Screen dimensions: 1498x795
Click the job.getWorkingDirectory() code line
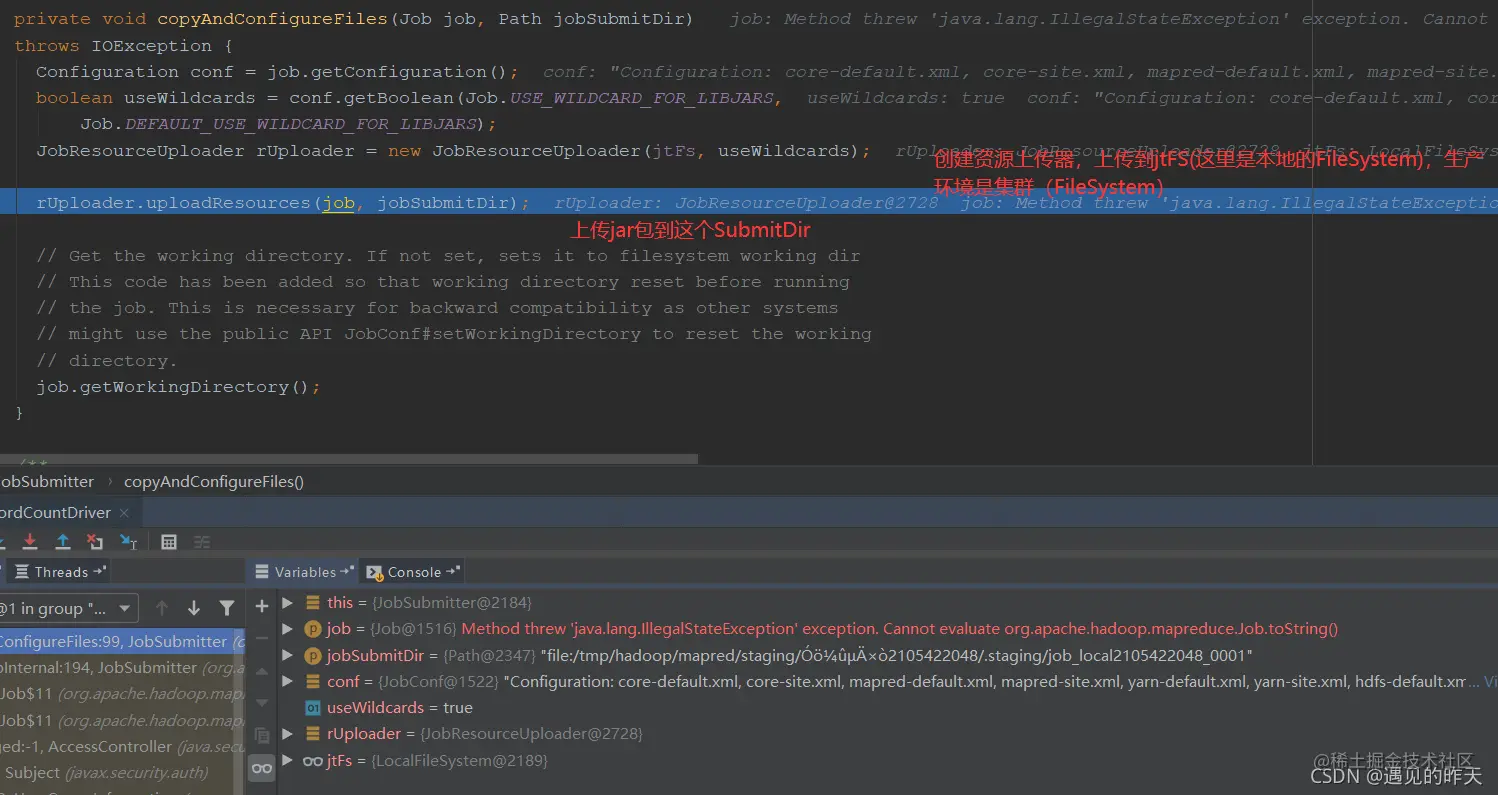click(178, 387)
